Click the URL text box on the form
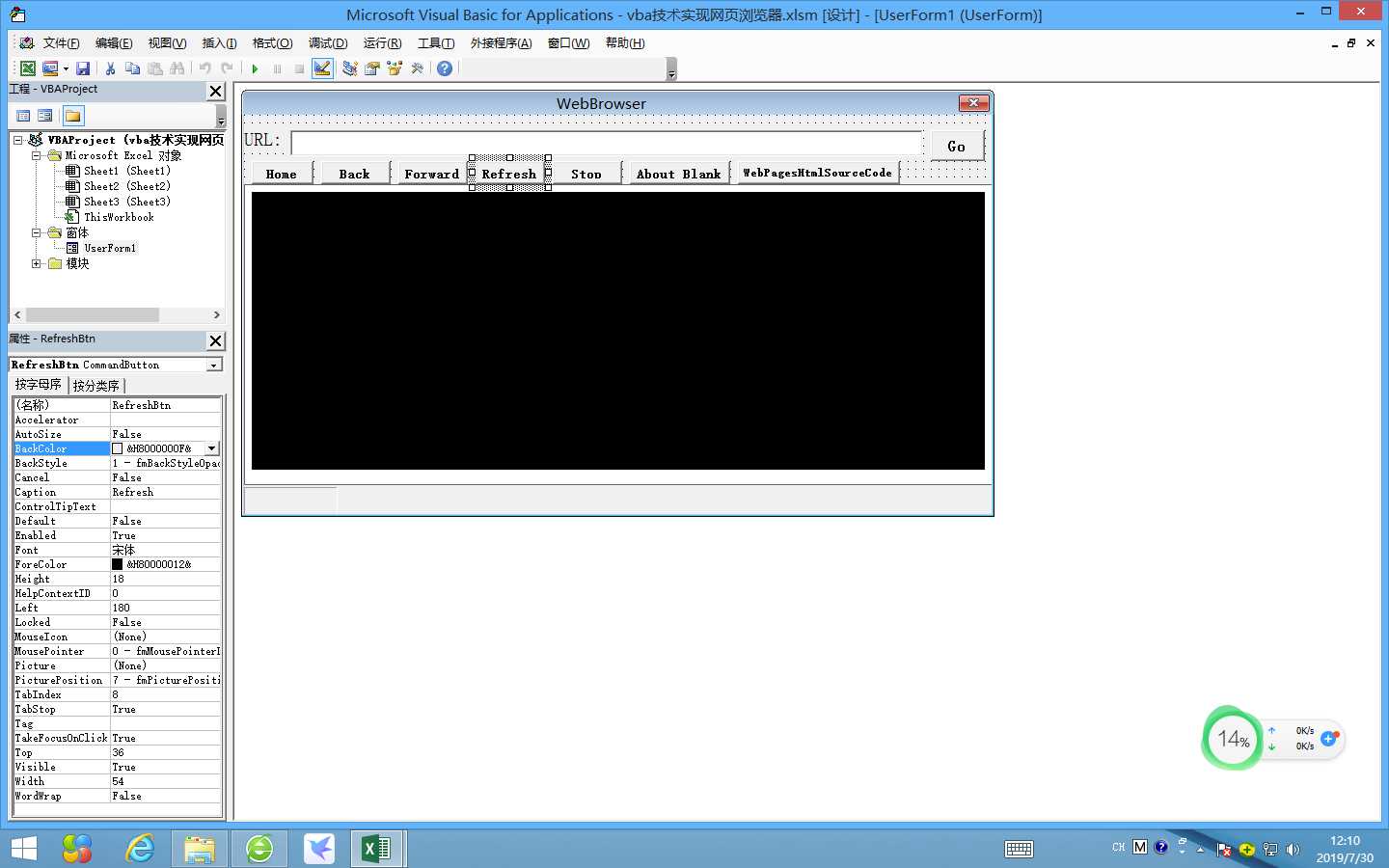1389x868 pixels. (x=607, y=143)
